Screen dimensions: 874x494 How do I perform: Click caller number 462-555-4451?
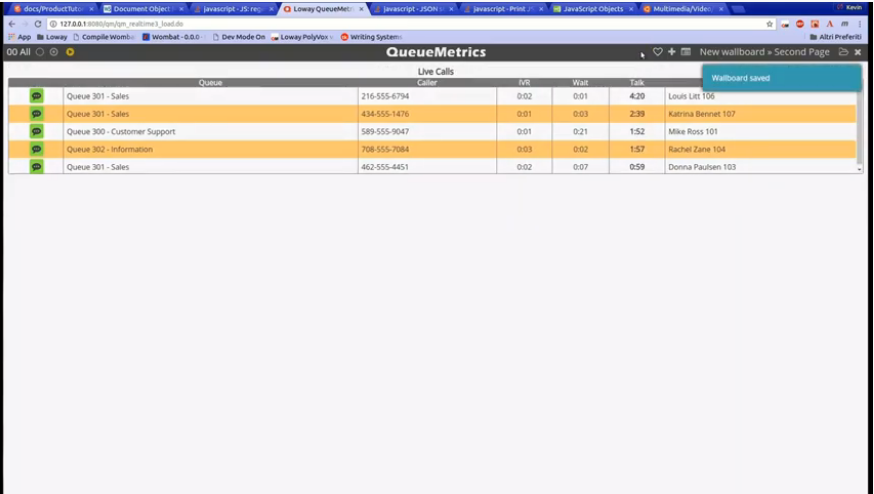pos(385,167)
